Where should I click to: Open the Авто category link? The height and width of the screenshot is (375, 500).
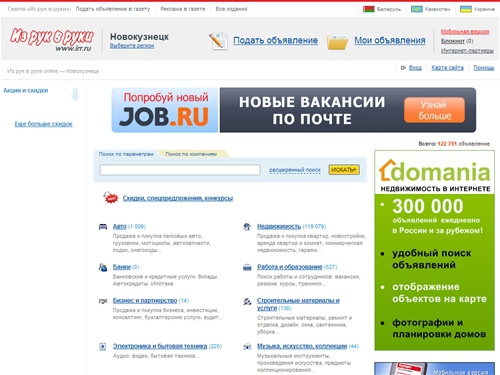[120, 226]
